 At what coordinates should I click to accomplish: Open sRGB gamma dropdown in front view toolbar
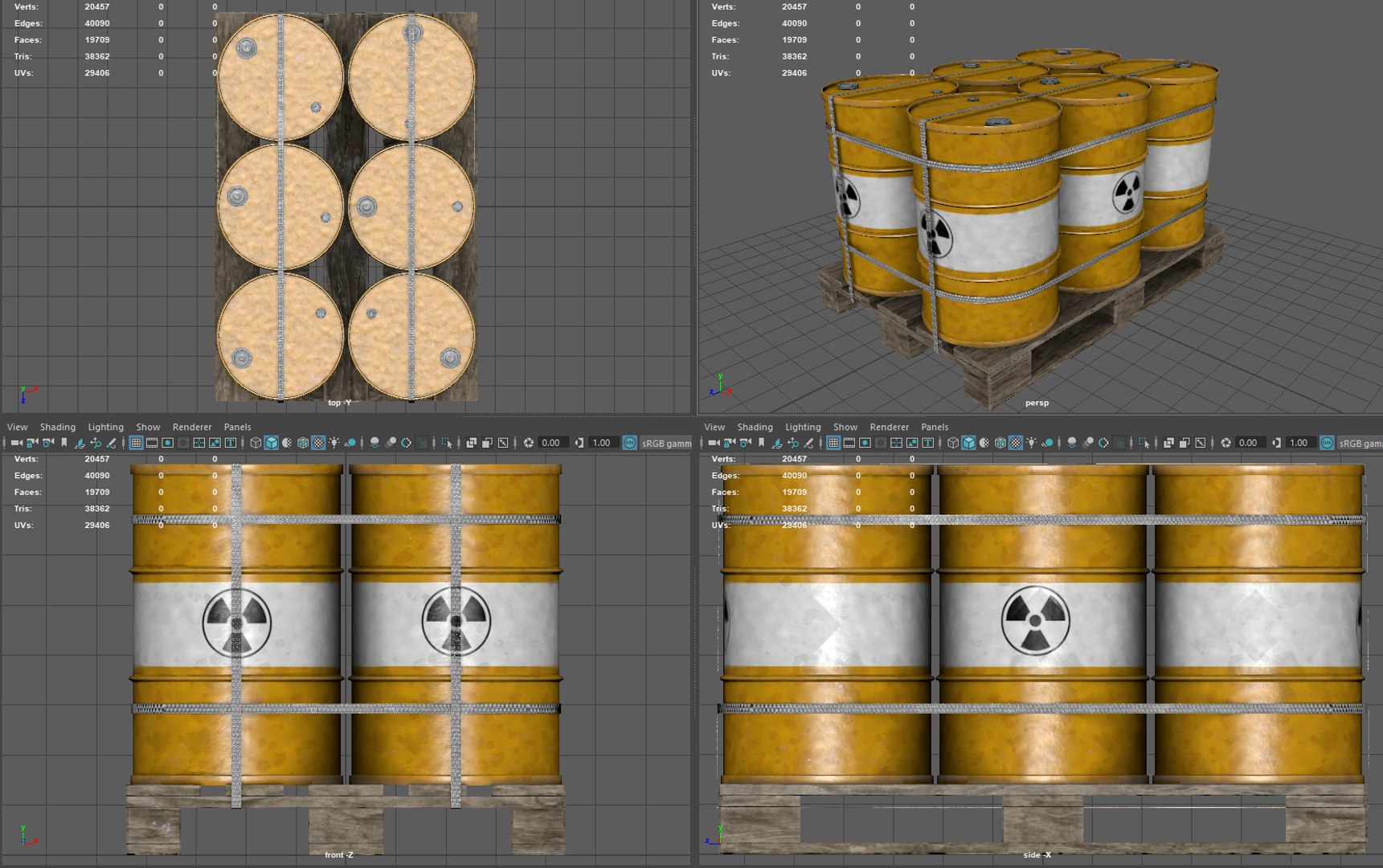pyautogui.click(x=666, y=443)
